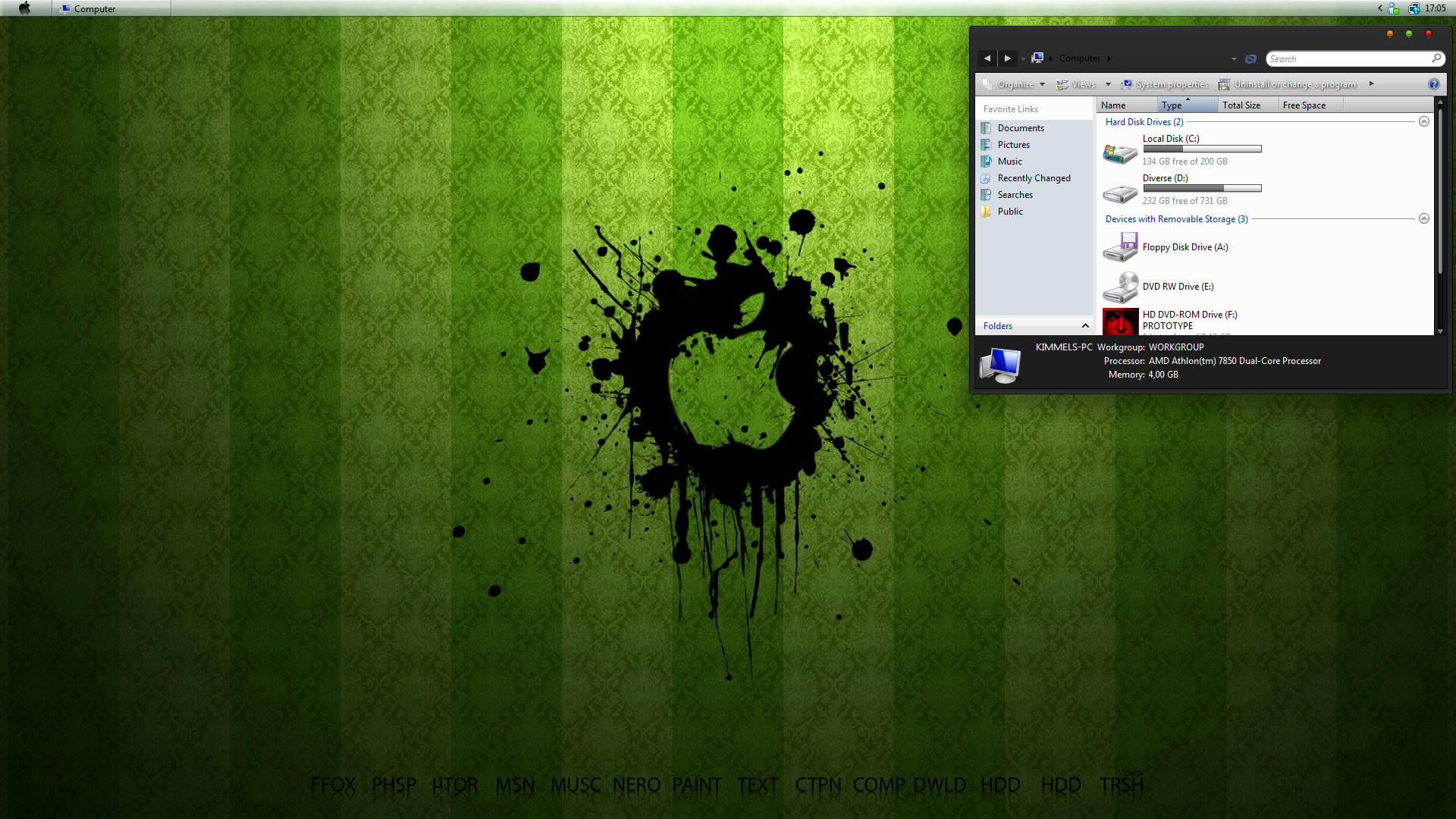Screen dimensions: 1456x819
Task: Select HD DVD-ROM Drive (F:) PROTOTYPE thumbnail
Action: tap(1120, 322)
